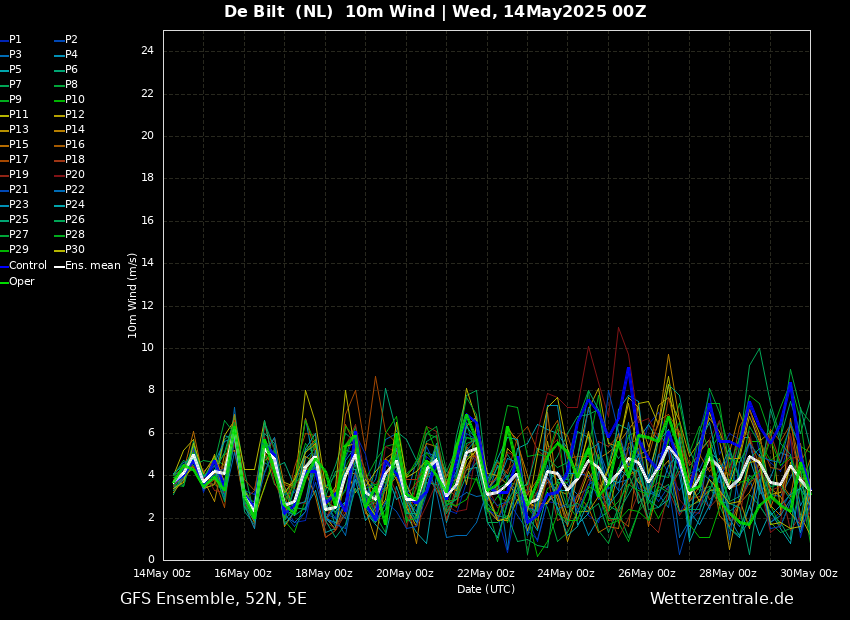Select the P23 legend entry
The width and height of the screenshot is (850, 620).
(18, 205)
